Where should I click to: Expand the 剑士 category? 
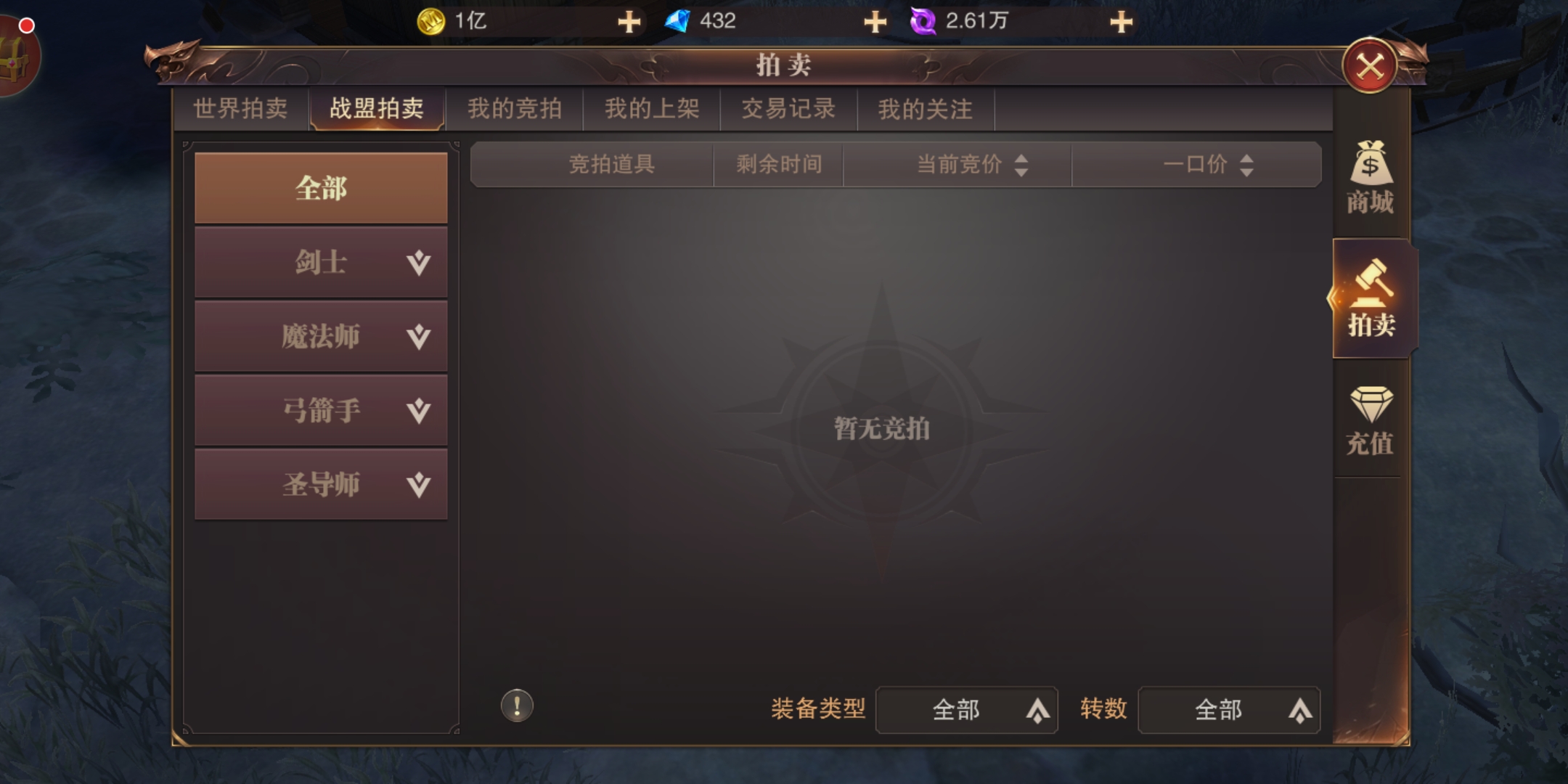pos(321,262)
